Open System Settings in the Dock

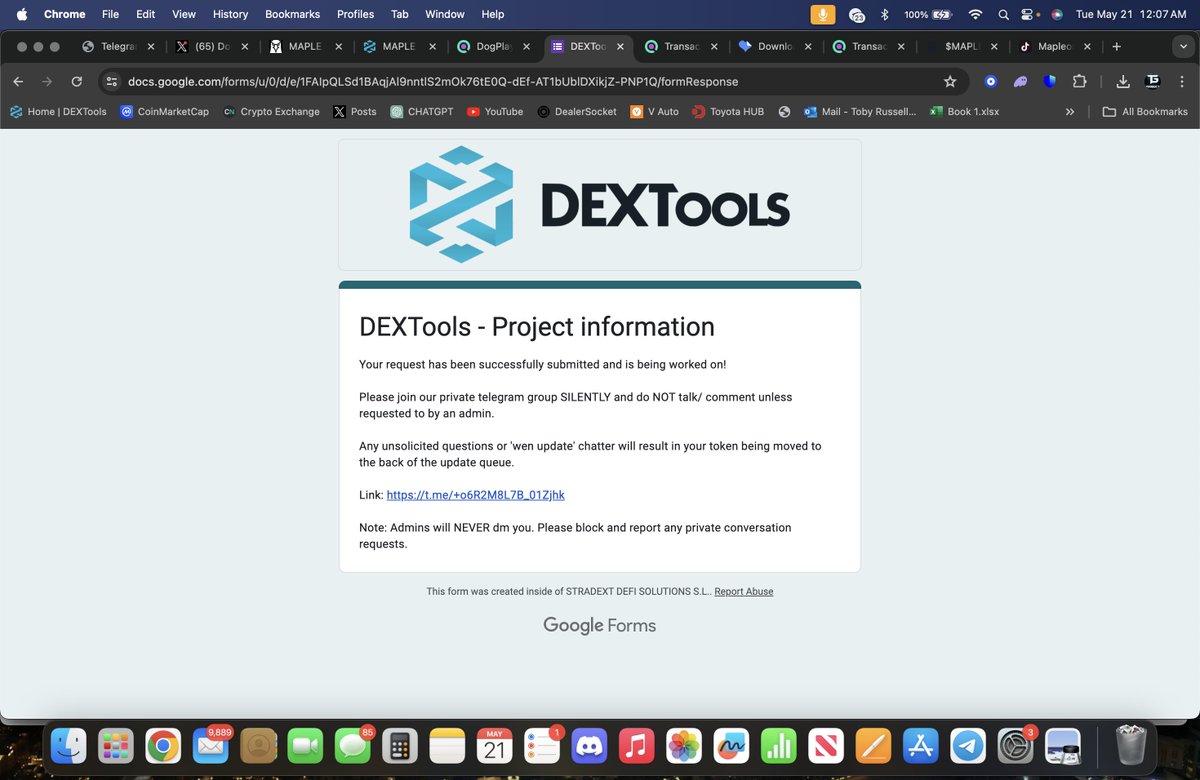(x=1015, y=746)
